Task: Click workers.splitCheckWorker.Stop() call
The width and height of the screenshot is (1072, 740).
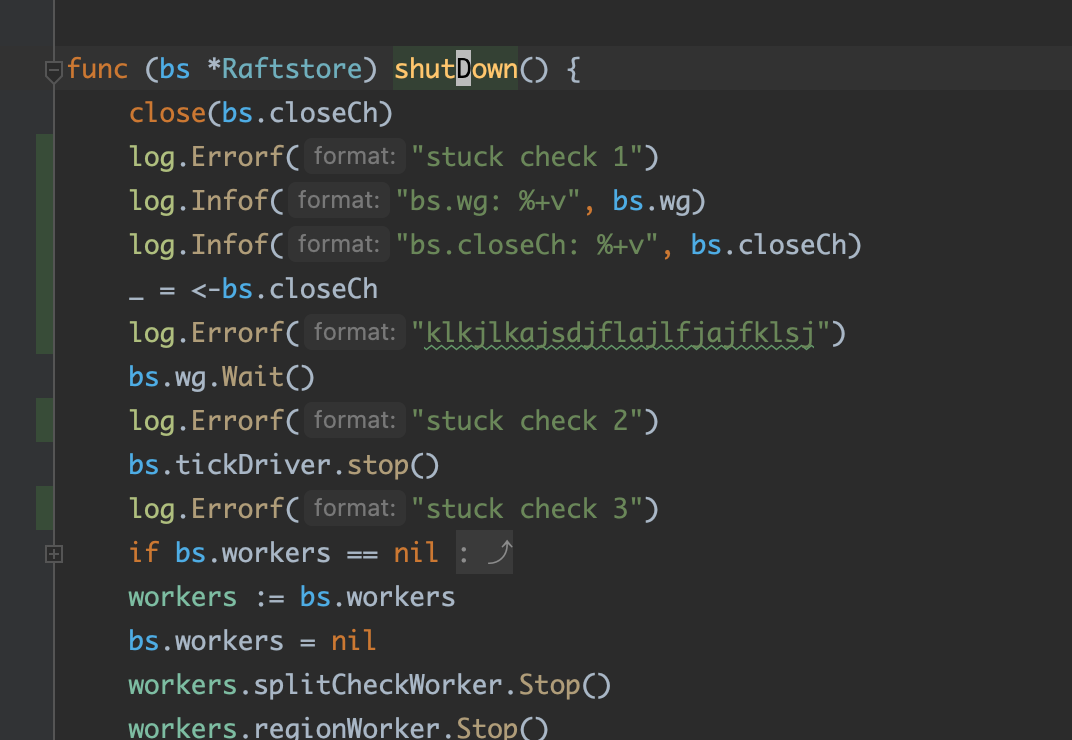Action: pos(370,685)
